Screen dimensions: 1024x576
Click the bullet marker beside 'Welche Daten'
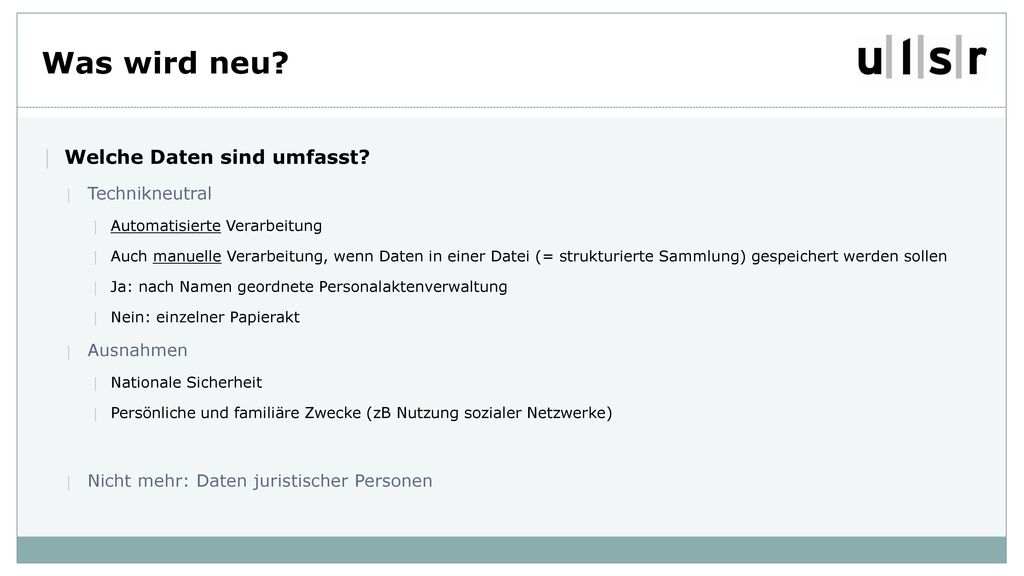click(x=47, y=158)
